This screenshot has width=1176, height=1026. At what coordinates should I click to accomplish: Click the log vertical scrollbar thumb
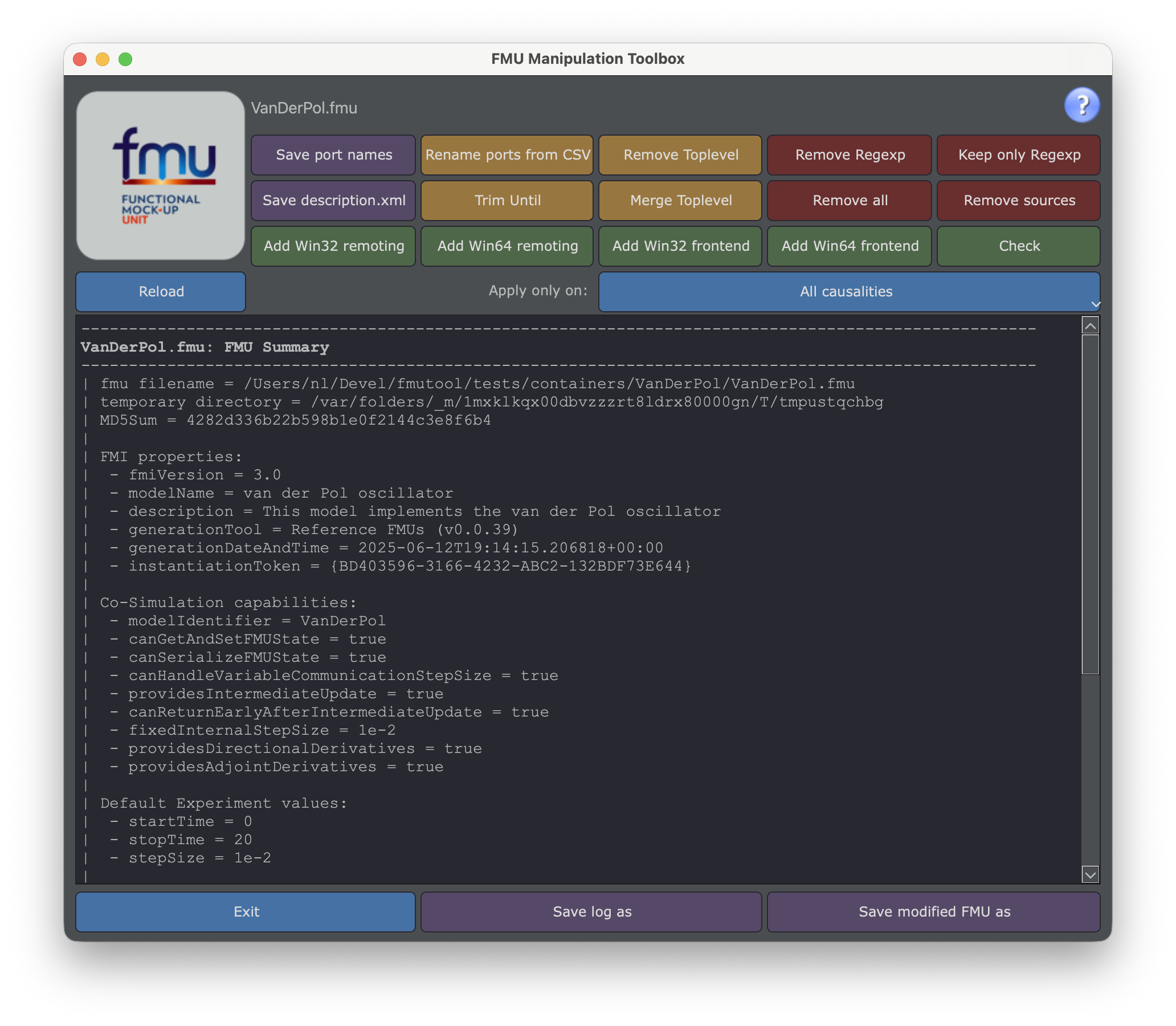pyautogui.click(x=1090, y=504)
